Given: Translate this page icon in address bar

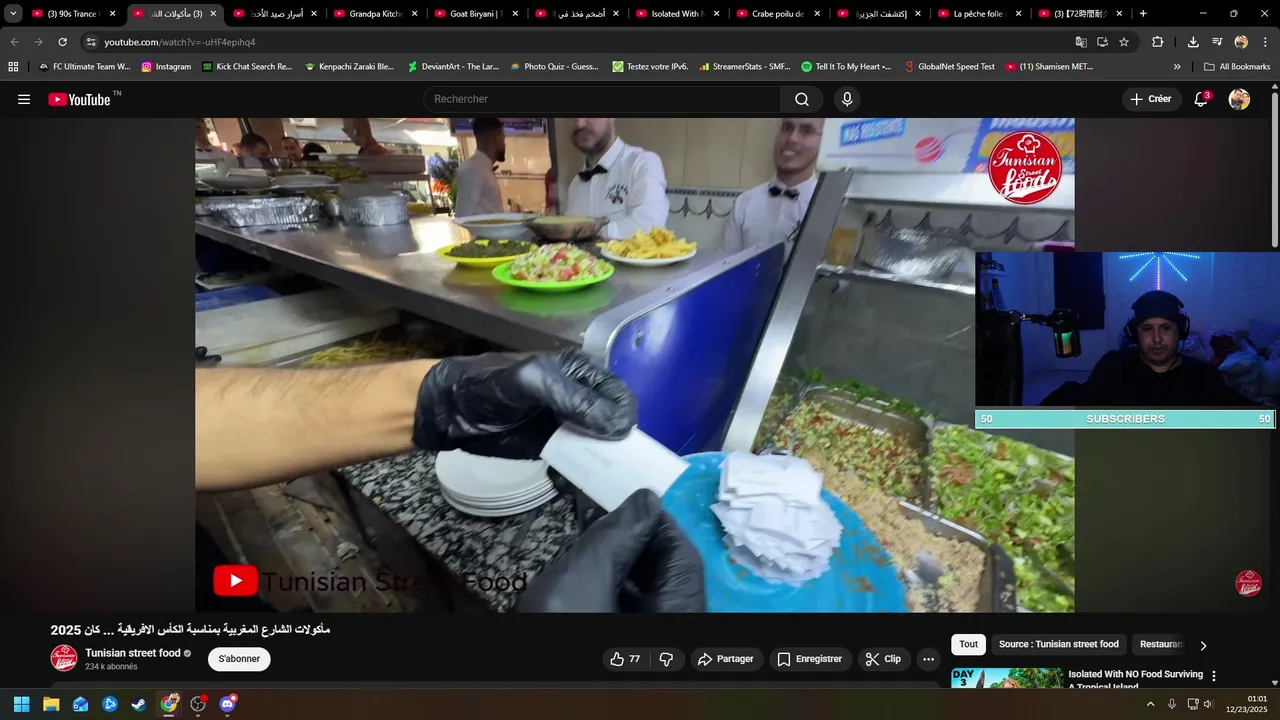Looking at the screenshot, I should 1081,42.
